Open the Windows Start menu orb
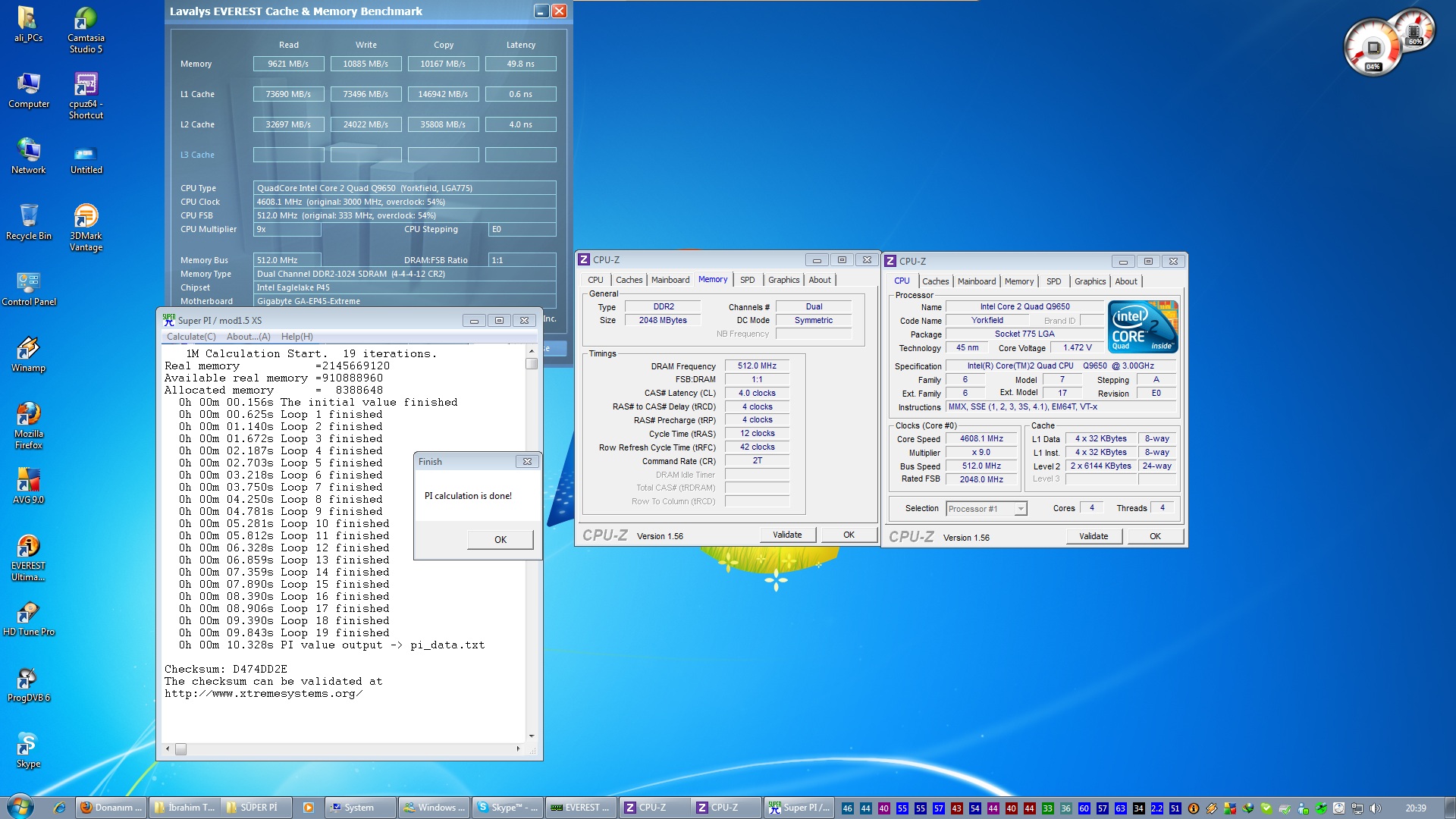 click(20, 807)
